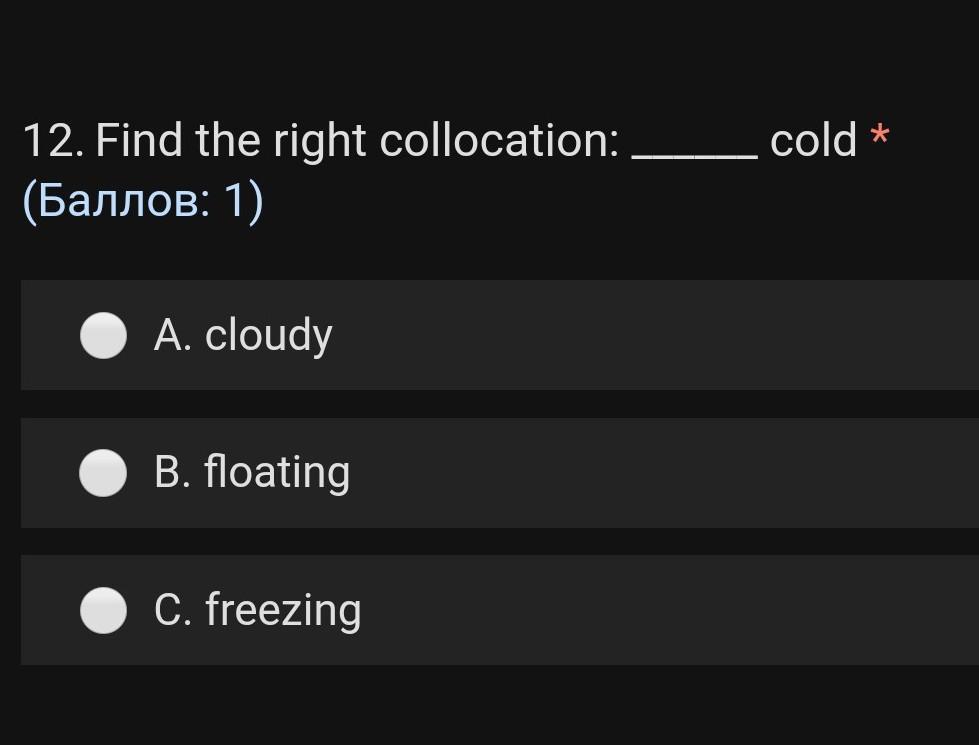Mark the freezing radio button
979x745 pixels.
click(x=103, y=611)
